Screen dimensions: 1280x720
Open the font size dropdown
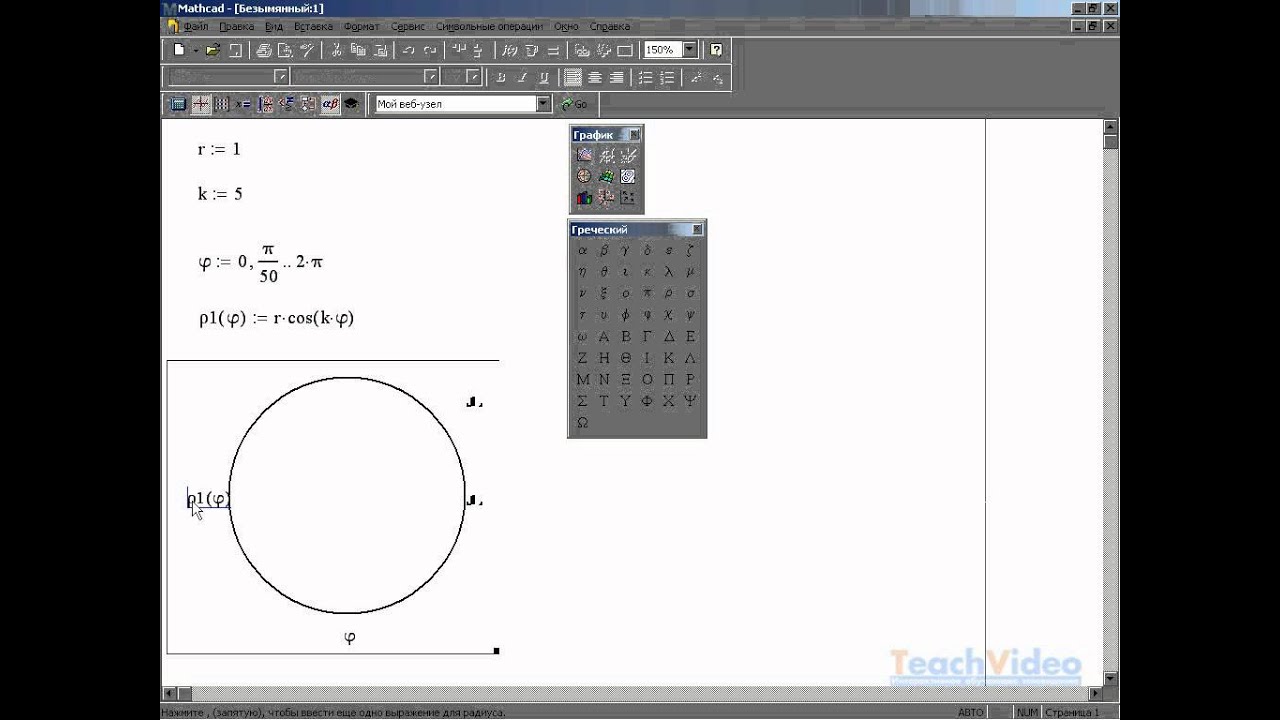pos(473,77)
